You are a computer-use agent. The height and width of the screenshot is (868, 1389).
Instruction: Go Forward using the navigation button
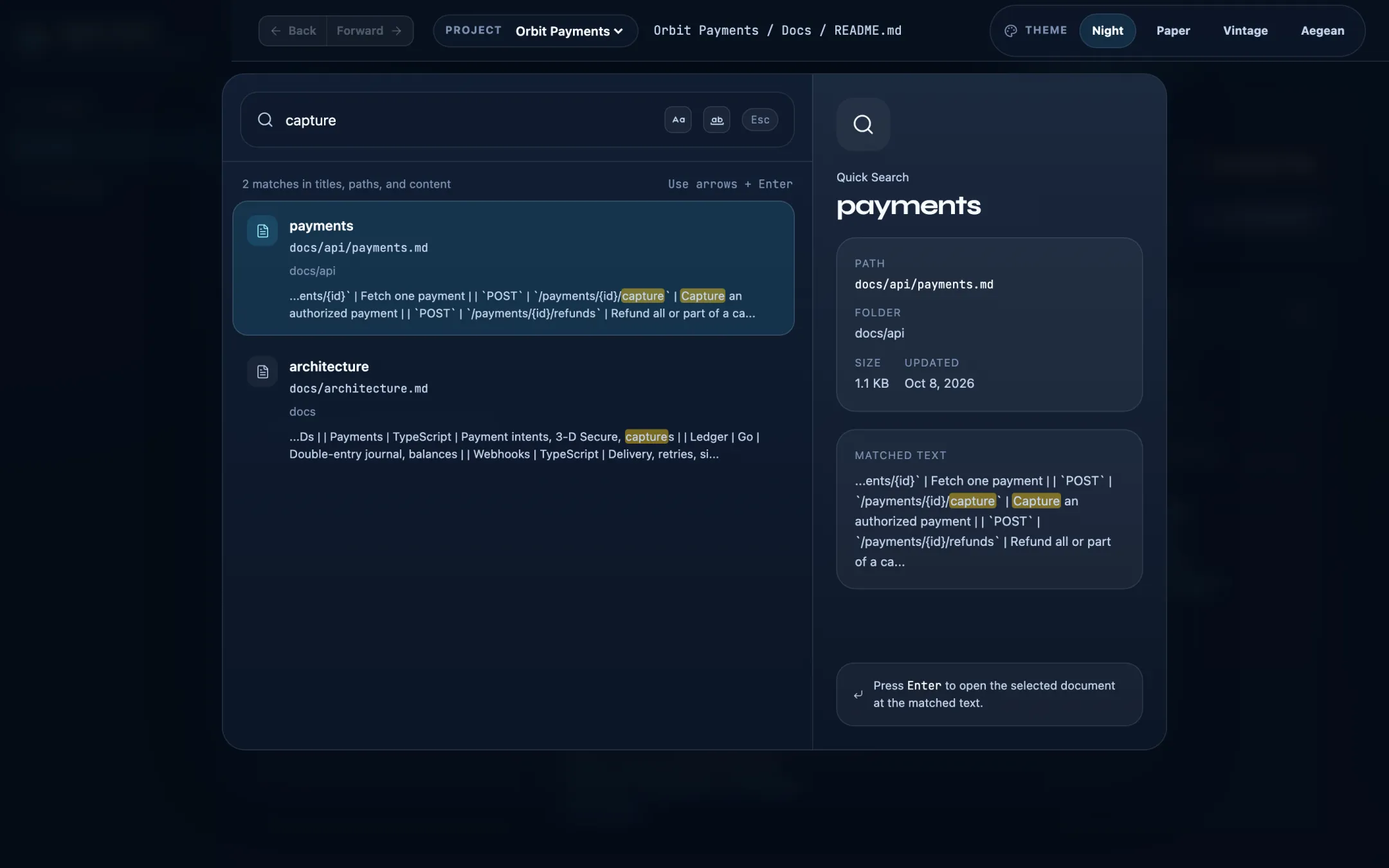click(369, 31)
